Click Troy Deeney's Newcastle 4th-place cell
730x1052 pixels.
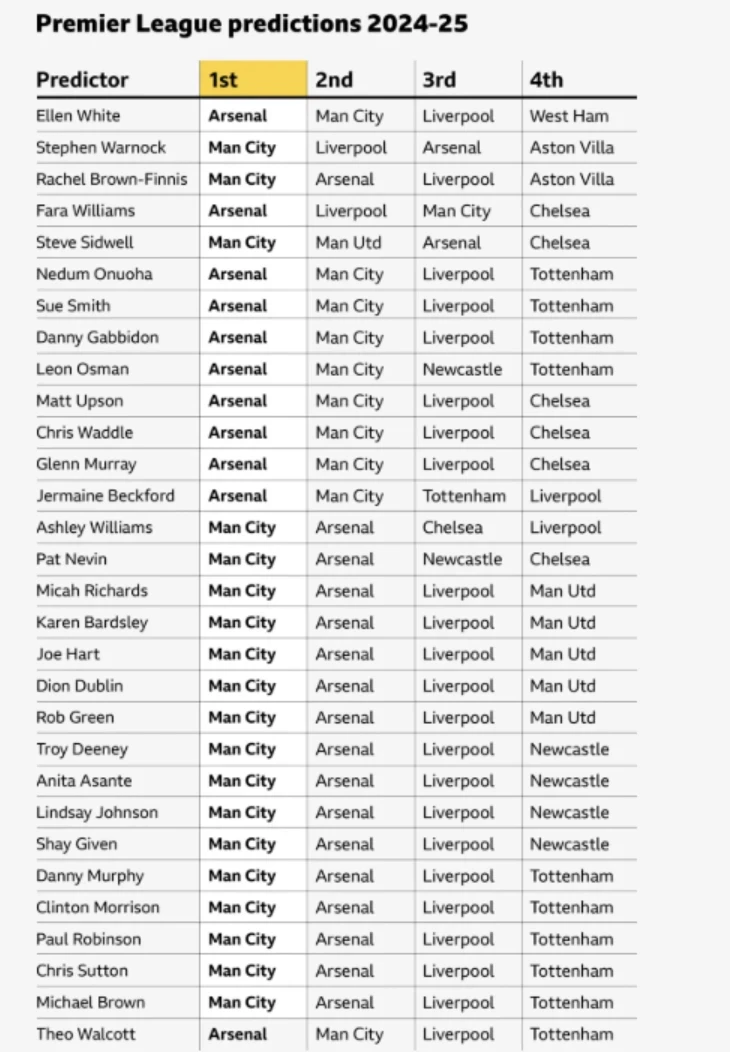569,749
